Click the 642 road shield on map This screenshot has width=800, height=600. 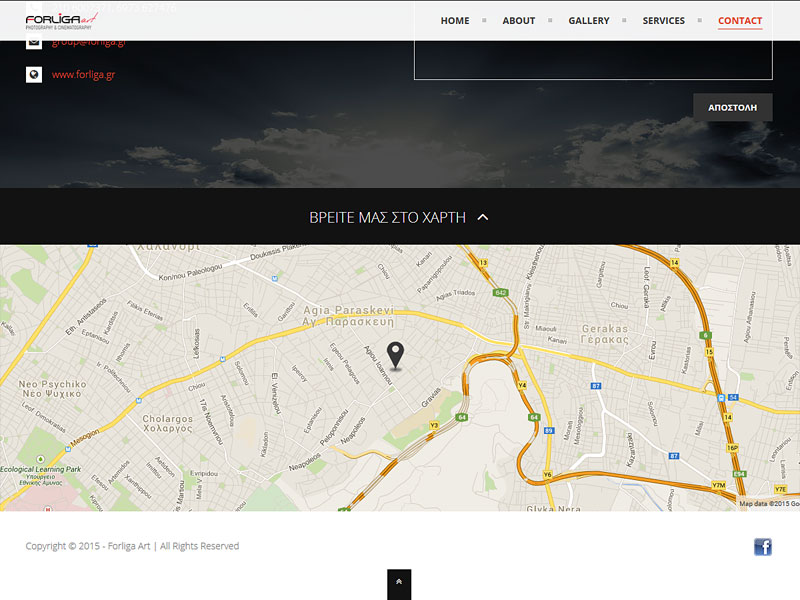coord(501,292)
